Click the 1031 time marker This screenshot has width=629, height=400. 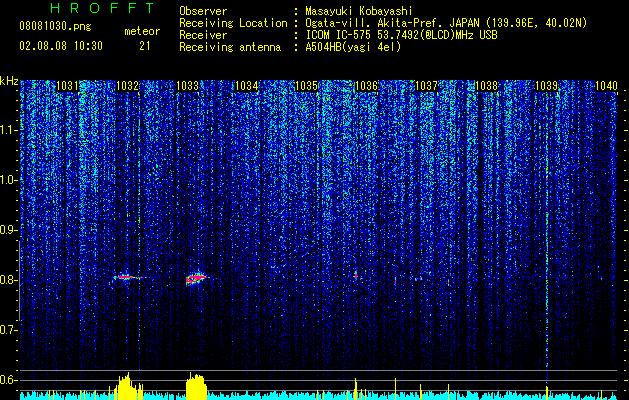point(67,86)
